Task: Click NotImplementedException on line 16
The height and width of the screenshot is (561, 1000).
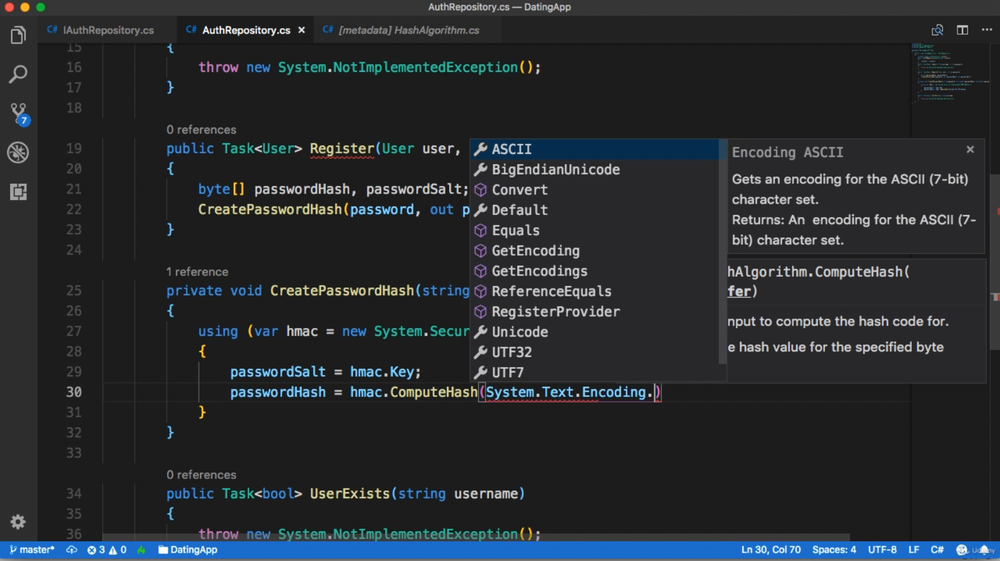Action: 425,67
